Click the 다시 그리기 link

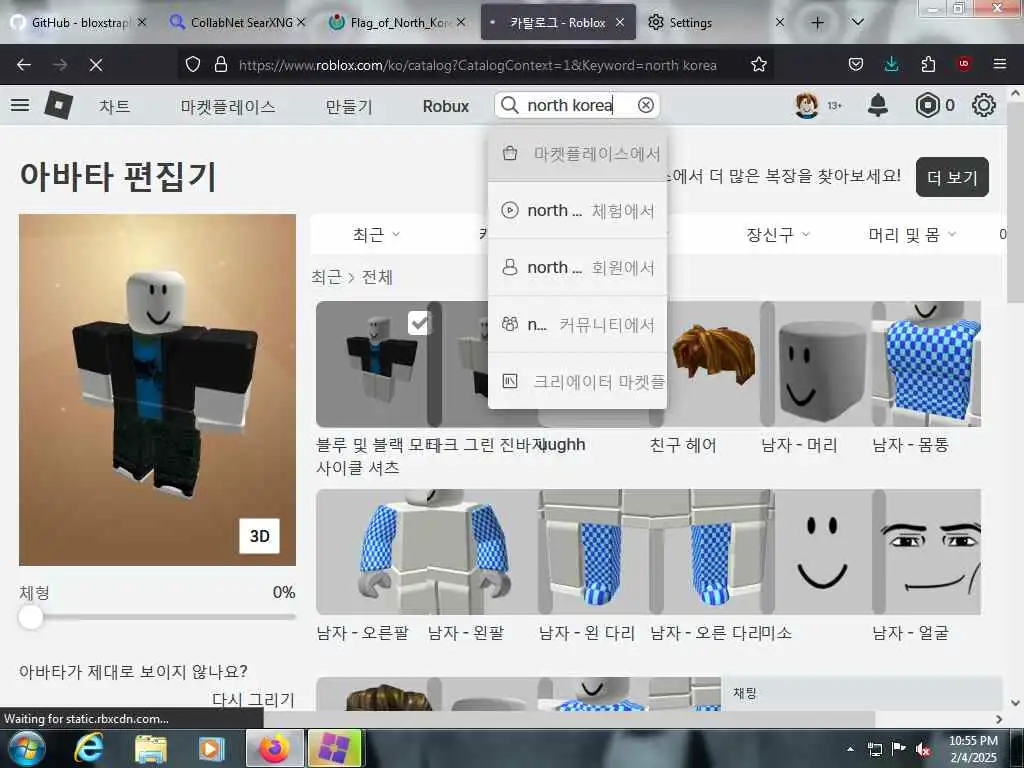(x=253, y=699)
